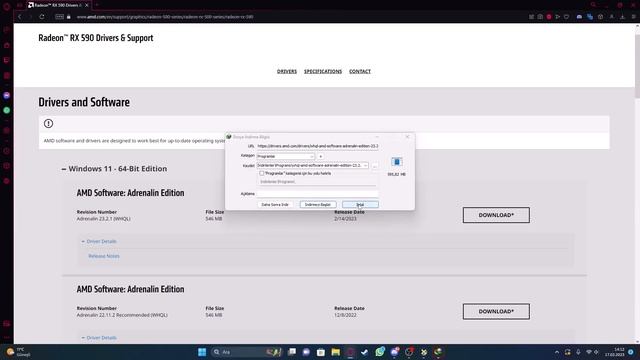
Task: Click the browse ellipsis button beside save path
Action: click(x=375, y=166)
